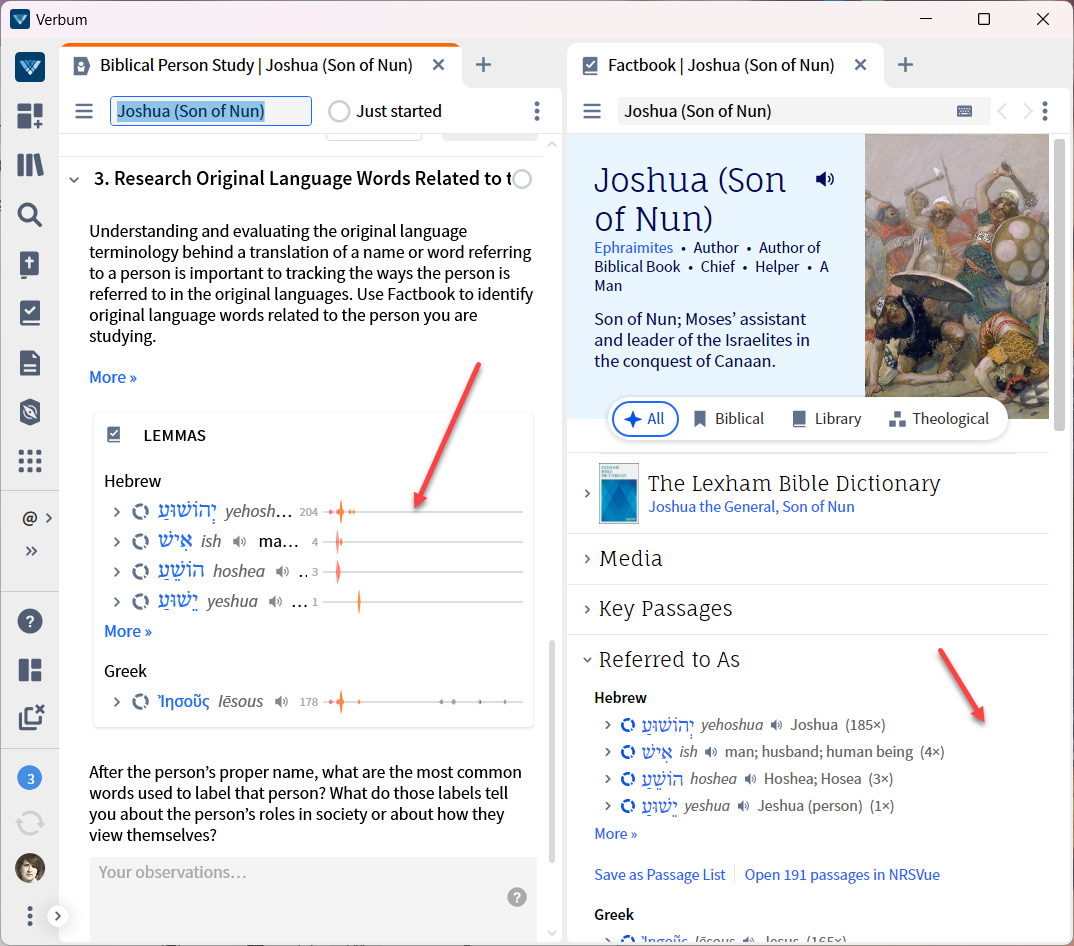
Task: Add new tab beside Biblical Person Study
Action: pos(484,65)
